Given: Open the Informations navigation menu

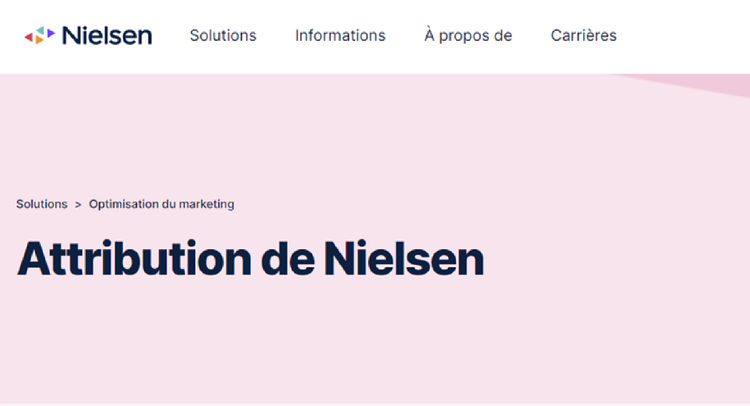Looking at the screenshot, I should point(340,35).
